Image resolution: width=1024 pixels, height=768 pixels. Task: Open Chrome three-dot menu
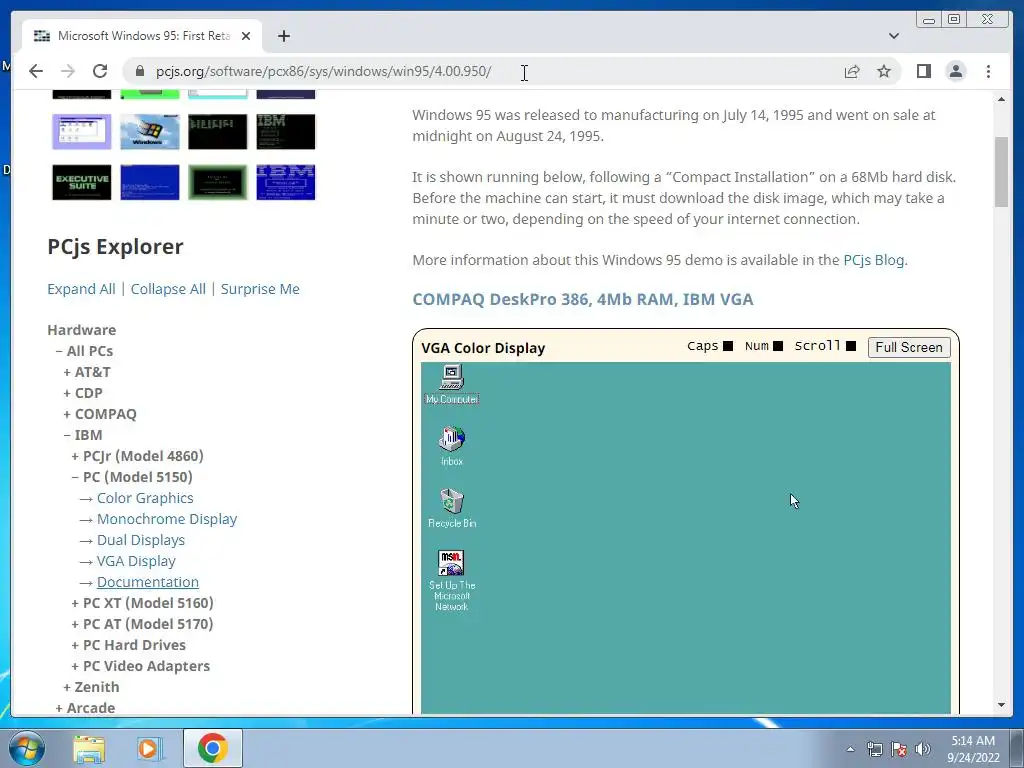[988, 71]
